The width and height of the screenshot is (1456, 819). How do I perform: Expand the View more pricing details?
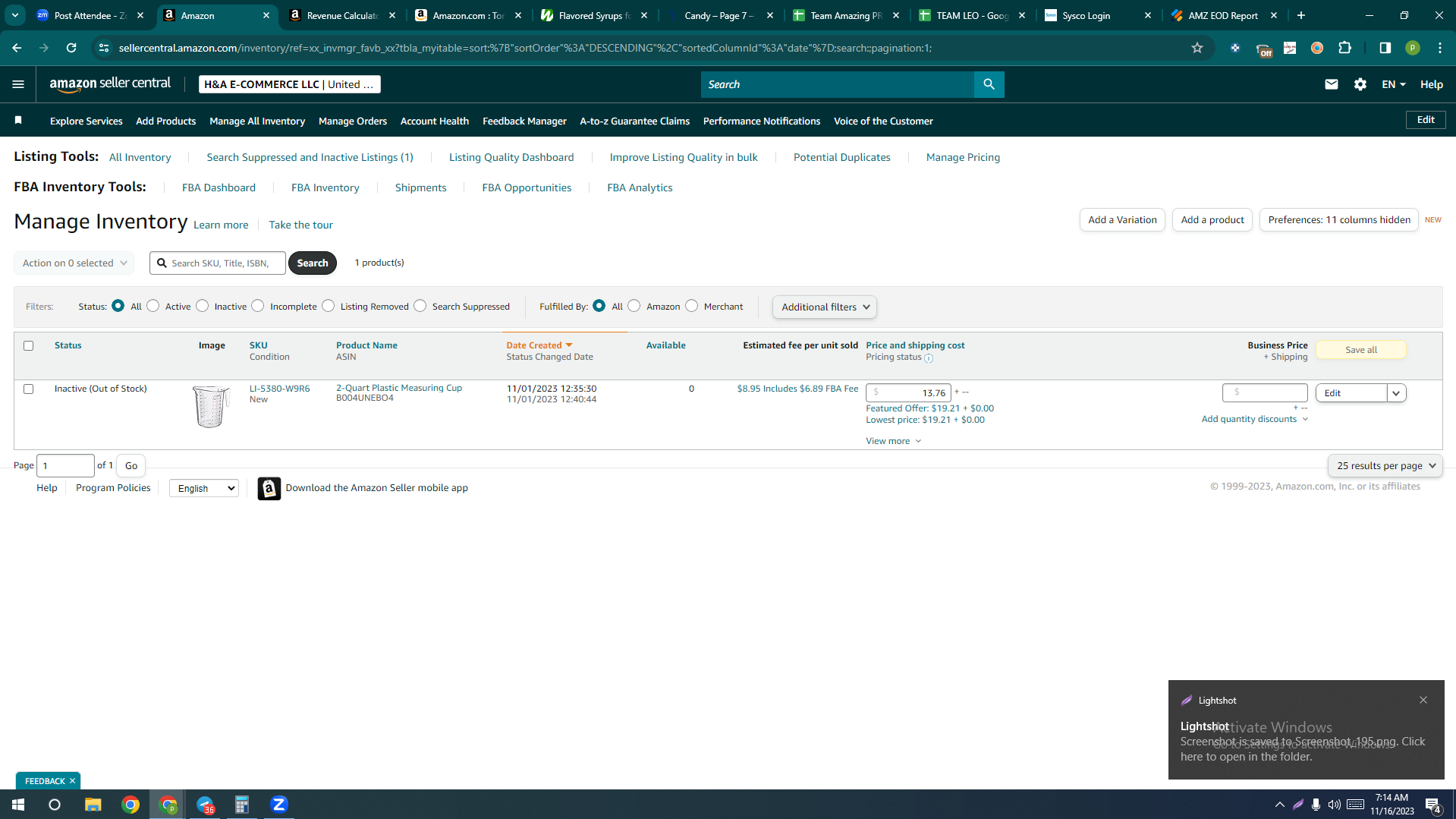pyautogui.click(x=894, y=441)
